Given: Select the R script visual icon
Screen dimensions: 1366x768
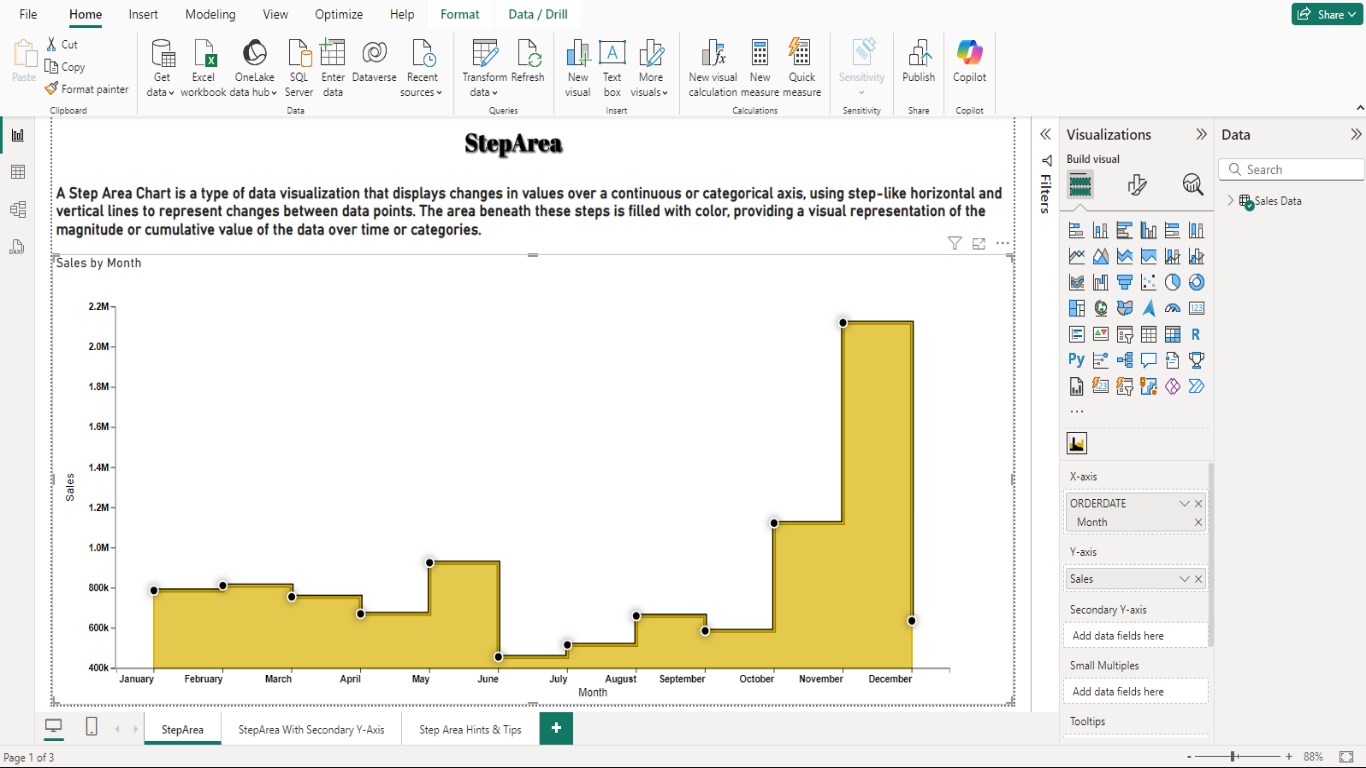Looking at the screenshot, I should pos(1195,334).
